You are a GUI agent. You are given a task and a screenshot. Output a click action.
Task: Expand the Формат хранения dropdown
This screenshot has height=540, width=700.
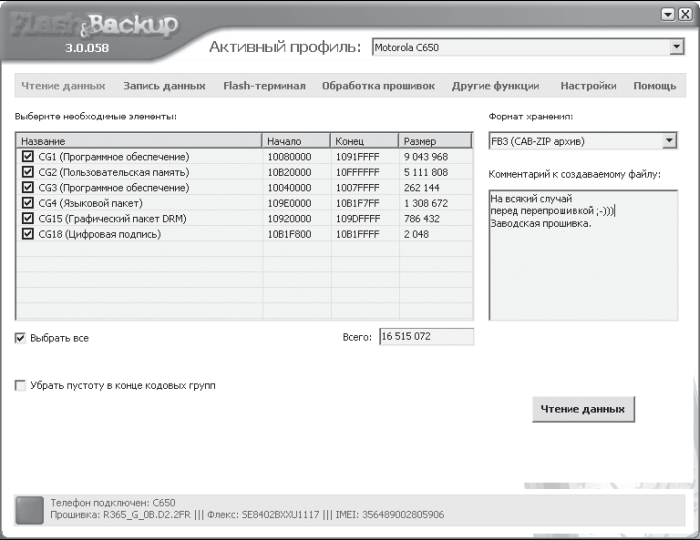point(669,141)
